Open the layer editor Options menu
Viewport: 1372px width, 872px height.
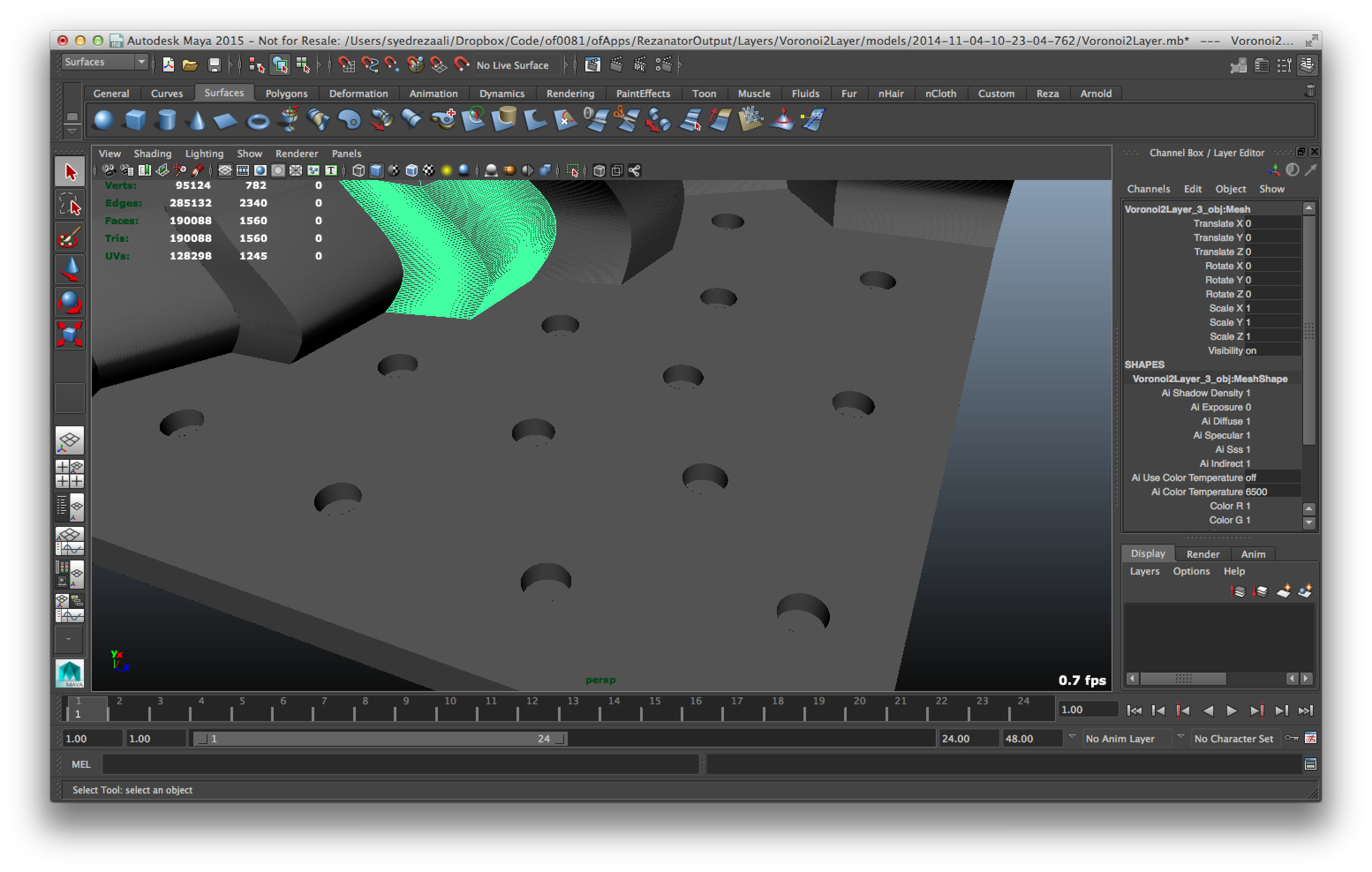[1191, 571]
